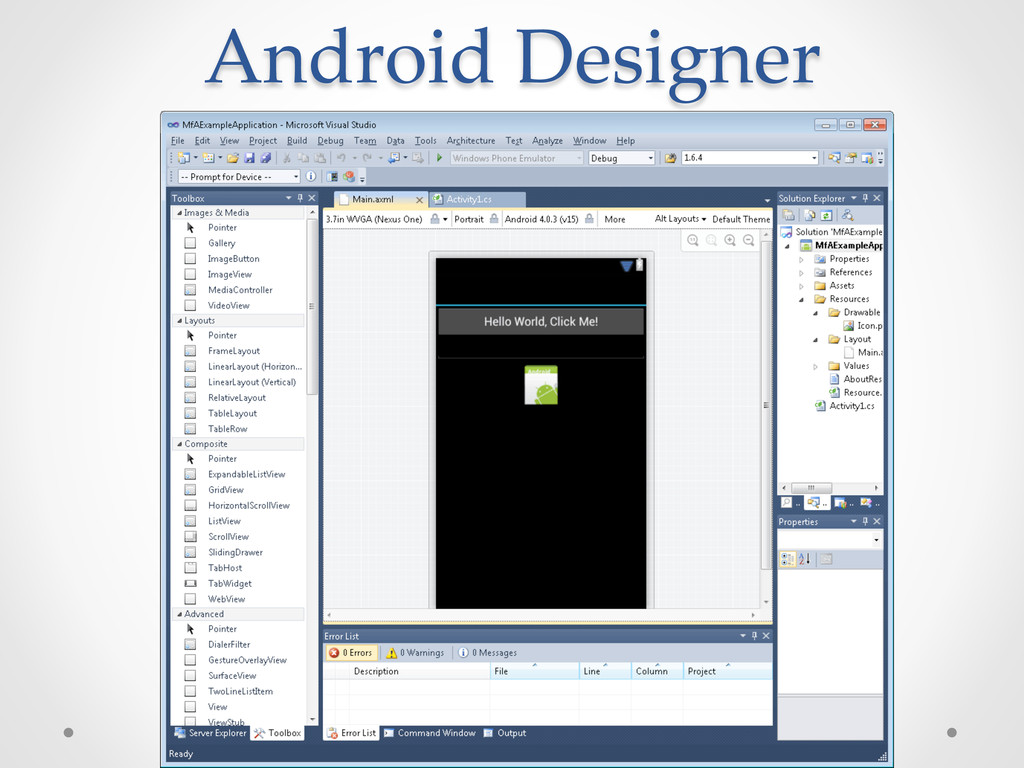The width and height of the screenshot is (1024, 768).
Task: Click the Cut scissors icon
Action: coord(287,158)
